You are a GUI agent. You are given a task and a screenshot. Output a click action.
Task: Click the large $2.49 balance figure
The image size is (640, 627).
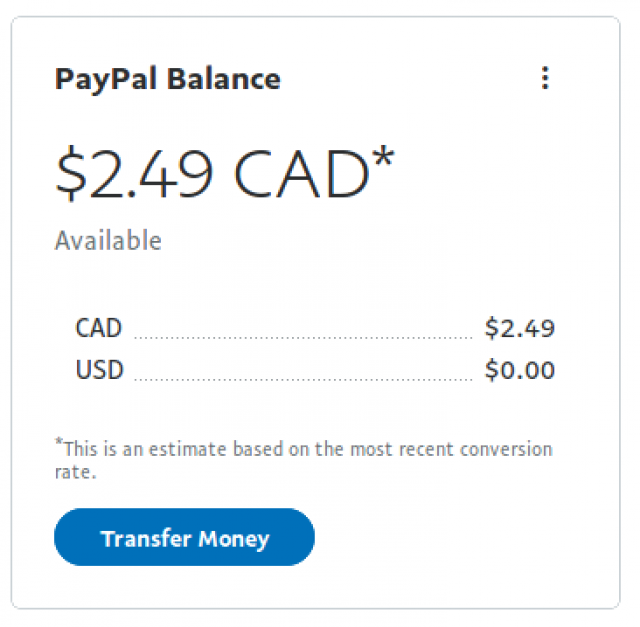click(x=133, y=172)
